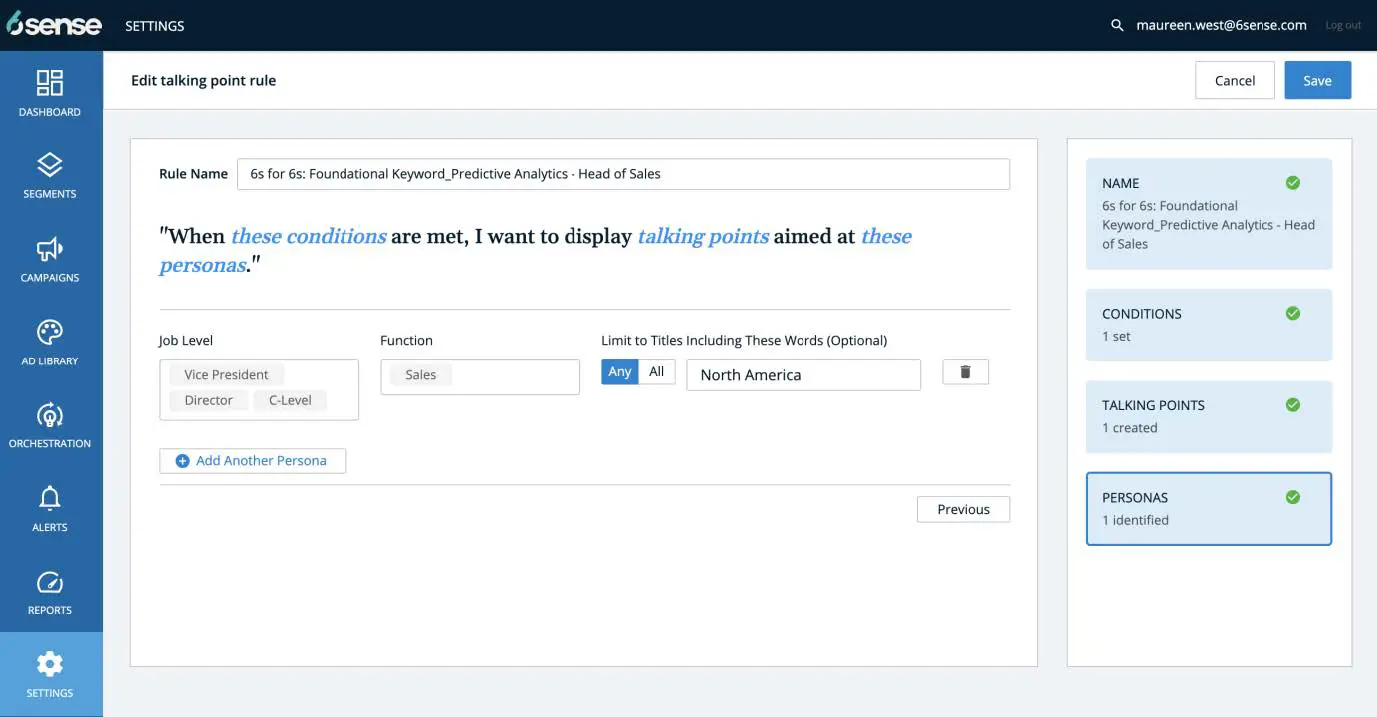Click the search magnifier in the top bar
Image resolution: width=1377 pixels, height=717 pixels.
click(x=1116, y=24)
